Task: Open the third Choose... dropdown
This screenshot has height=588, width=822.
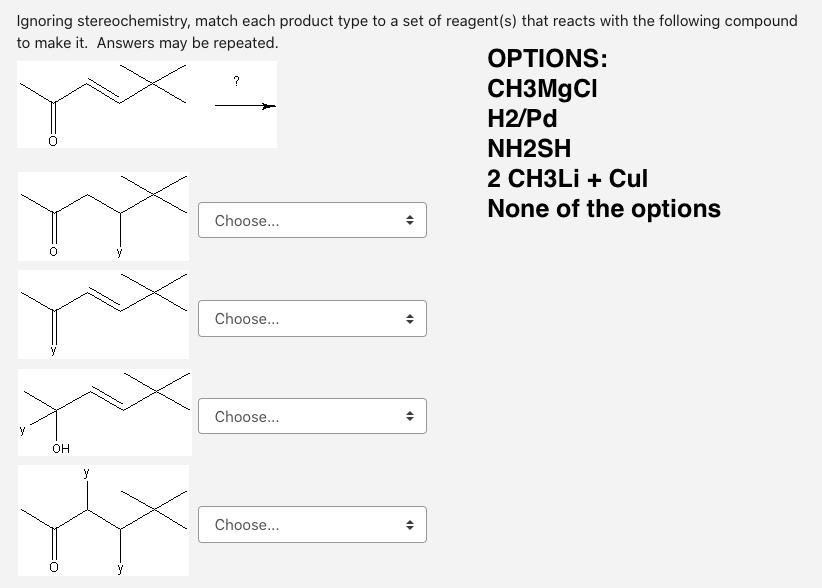Action: [x=312, y=417]
